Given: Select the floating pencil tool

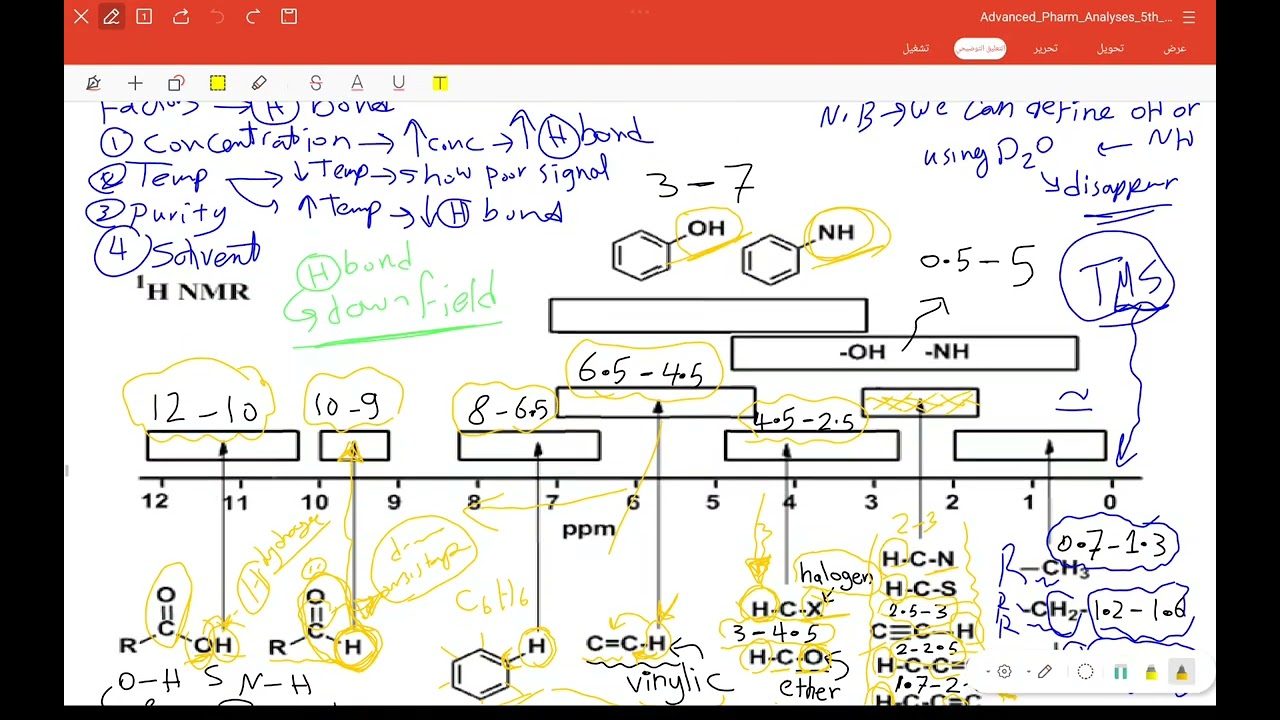Looking at the screenshot, I should click(1045, 672).
